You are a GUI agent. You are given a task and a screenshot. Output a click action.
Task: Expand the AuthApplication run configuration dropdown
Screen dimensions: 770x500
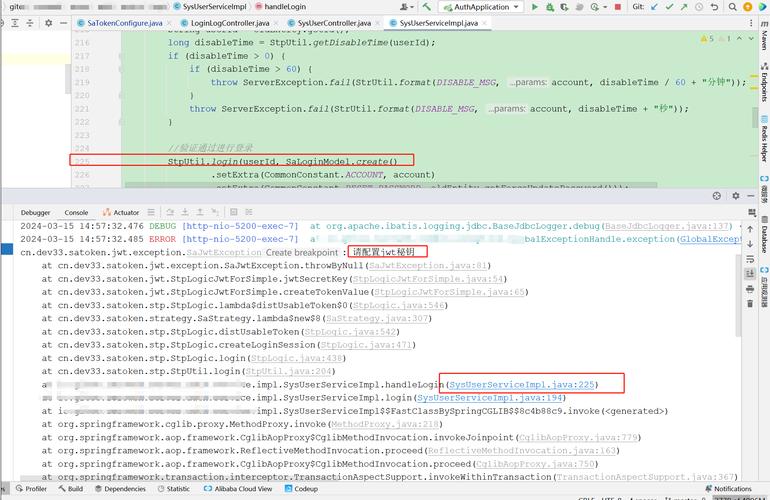516,7
